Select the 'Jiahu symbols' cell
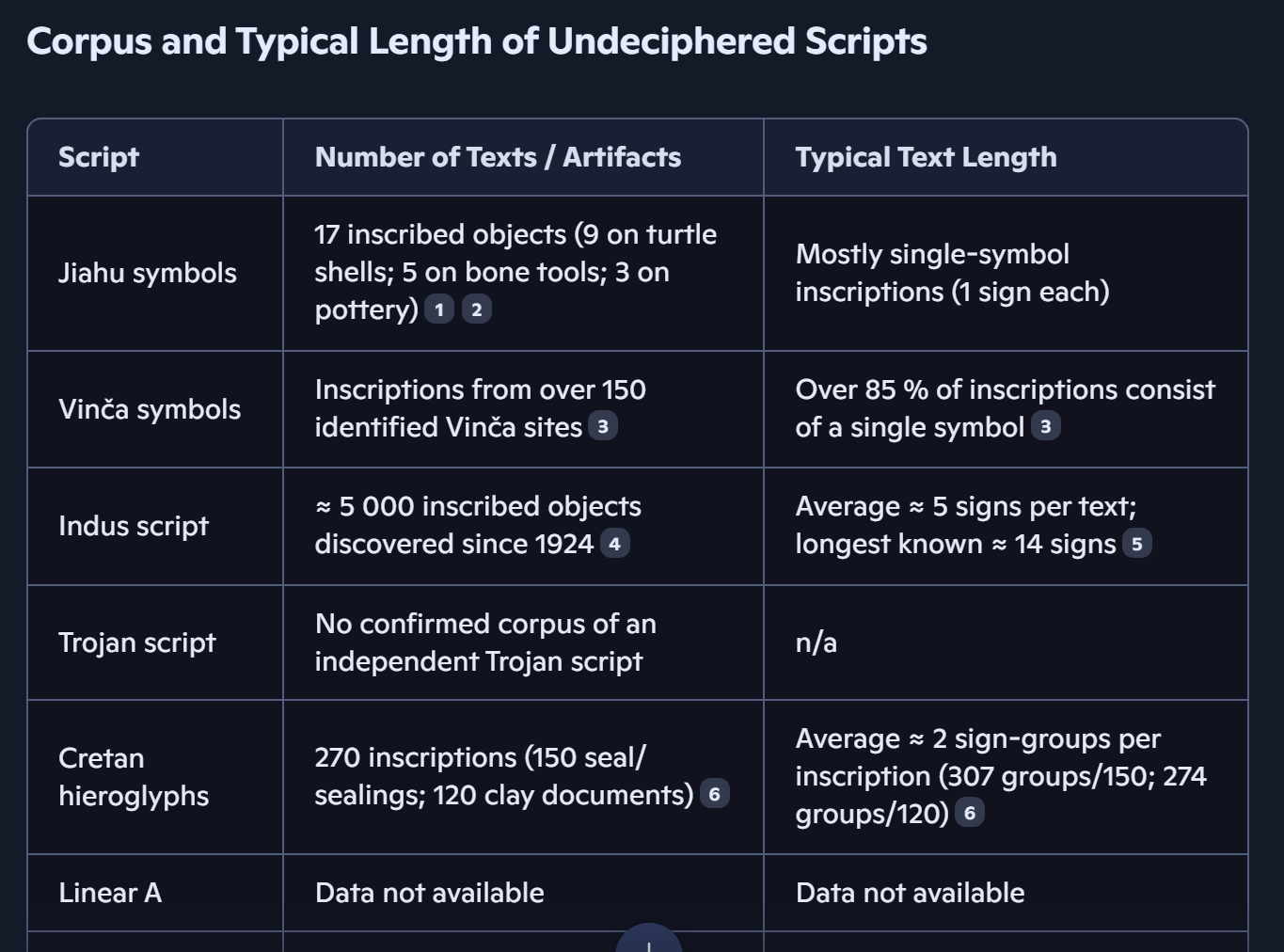The height and width of the screenshot is (952, 1284). point(148,273)
